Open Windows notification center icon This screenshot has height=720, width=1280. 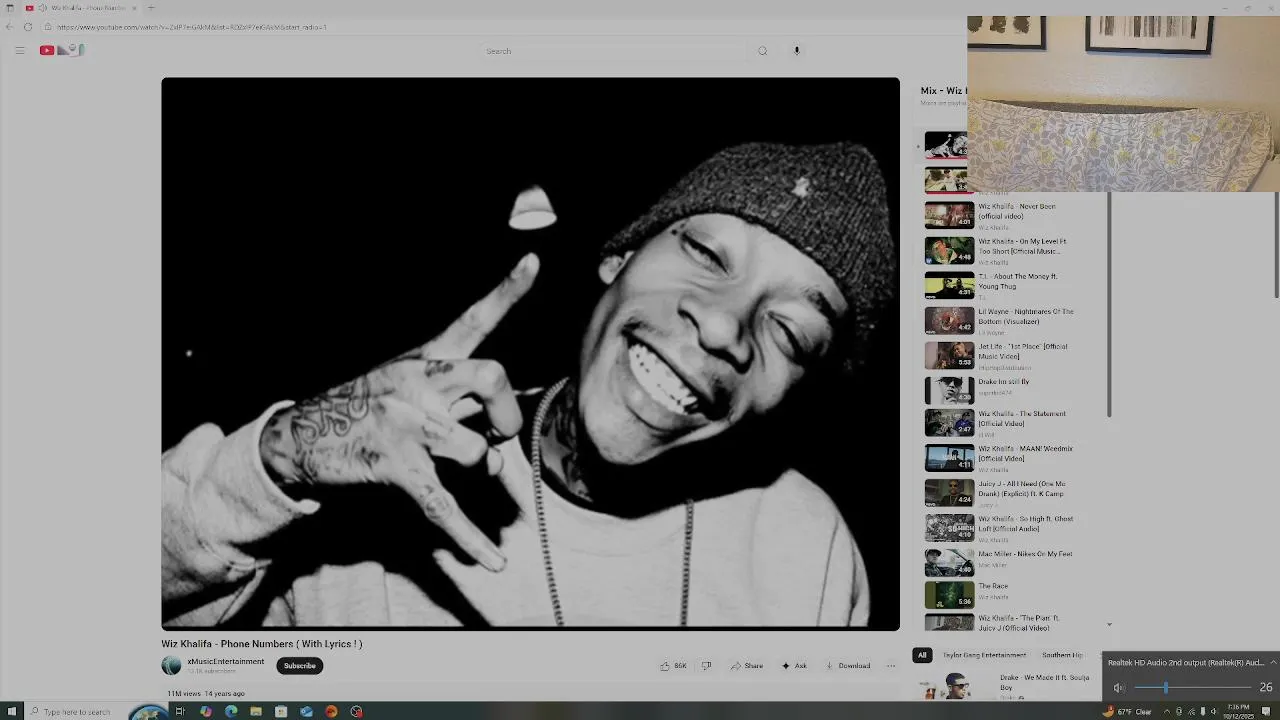click(1266, 712)
